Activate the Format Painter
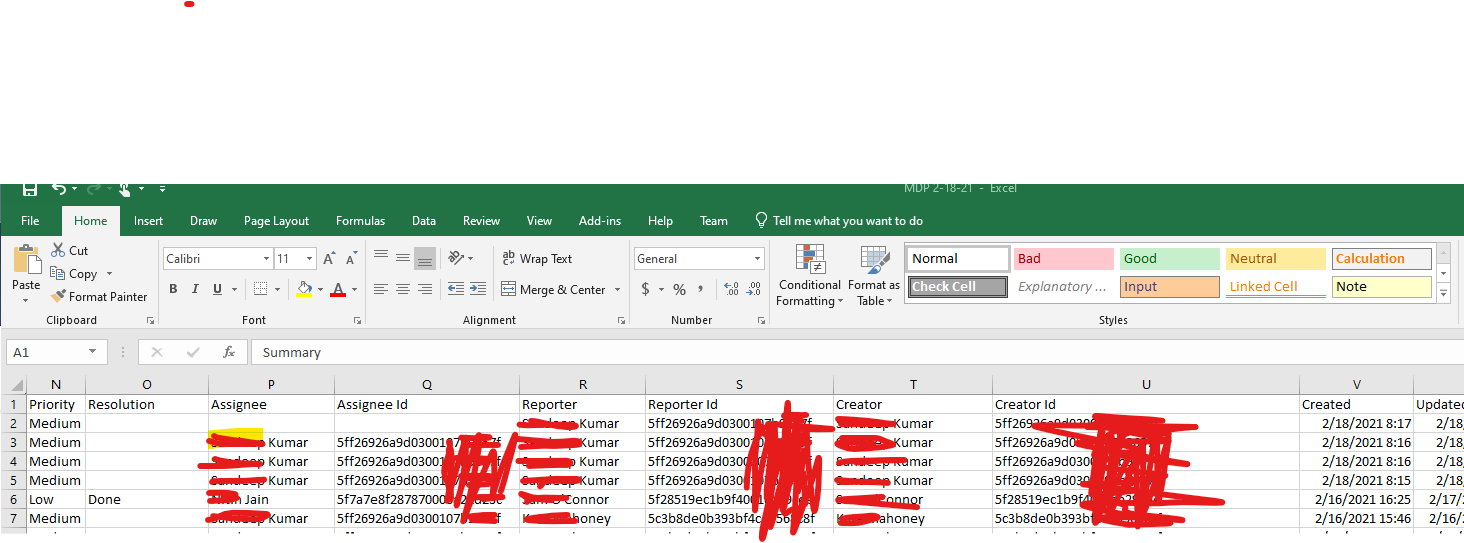 coord(99,297)
